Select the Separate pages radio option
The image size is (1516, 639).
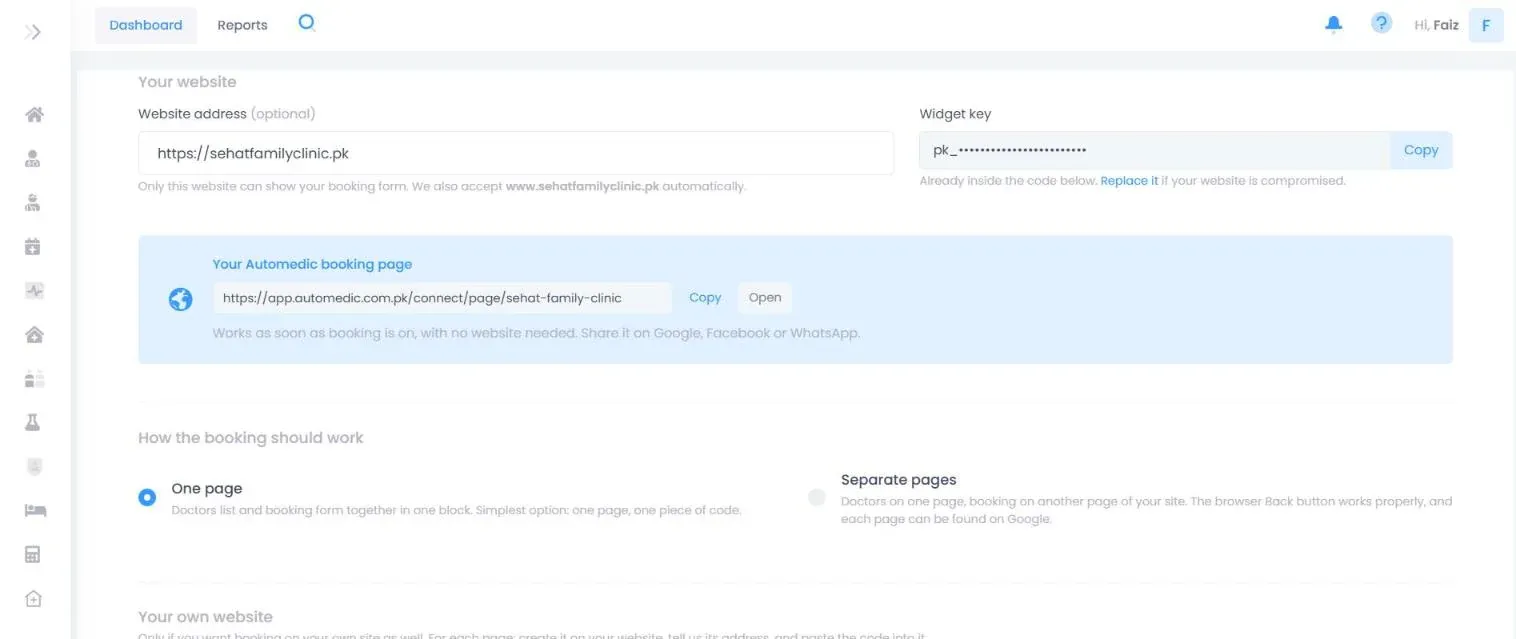[x=817, y=497]
